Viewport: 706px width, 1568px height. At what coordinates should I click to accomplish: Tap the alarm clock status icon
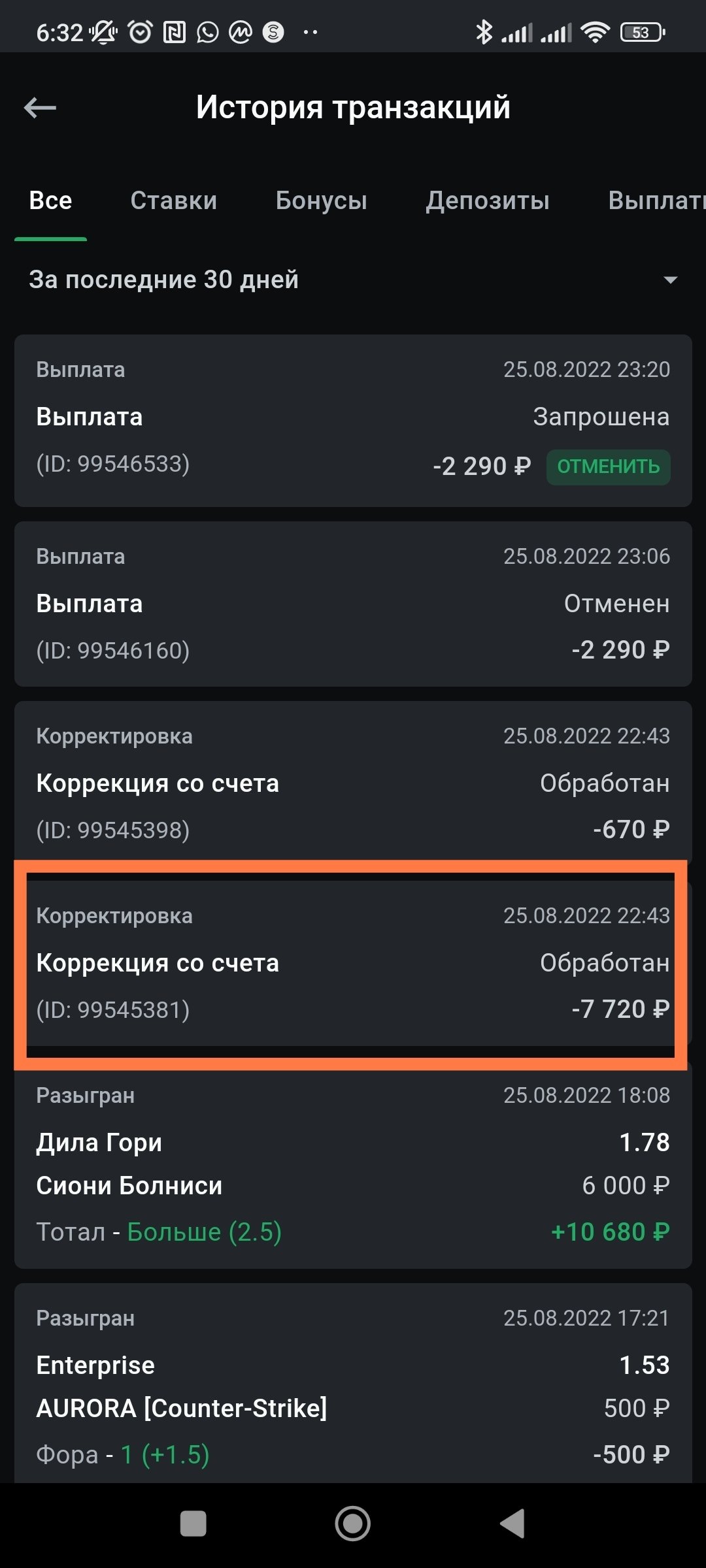coord(140,32)
